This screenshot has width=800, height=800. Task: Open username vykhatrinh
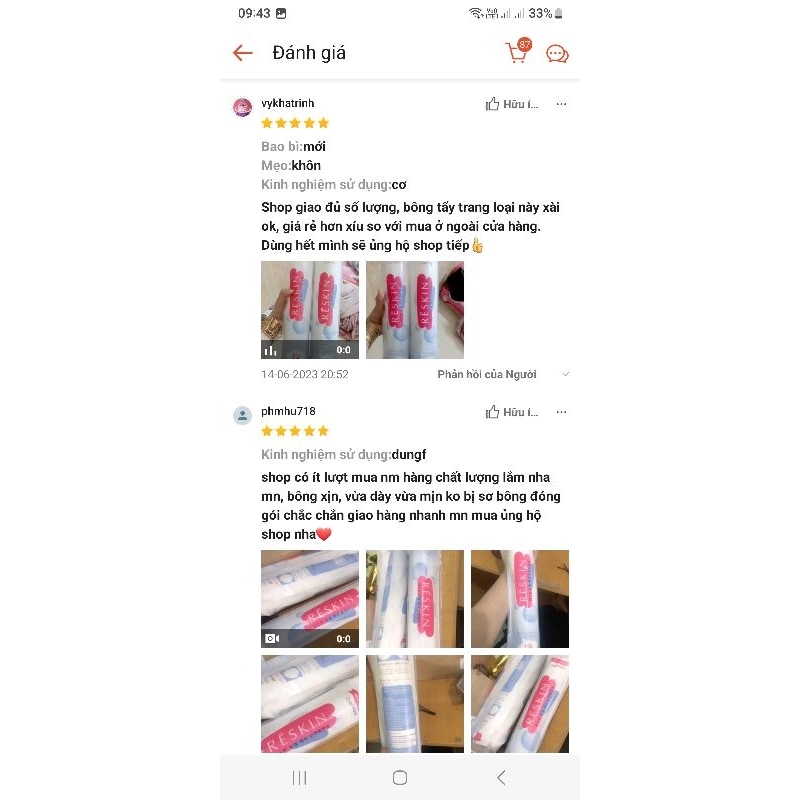(x=288, y=103)
